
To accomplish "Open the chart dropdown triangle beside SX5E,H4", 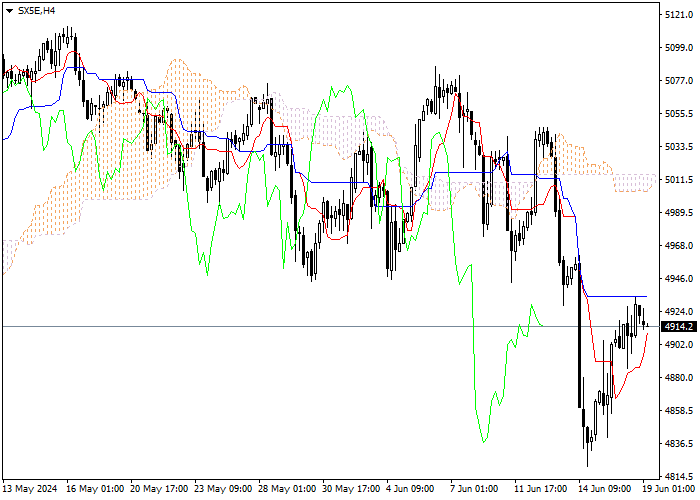I will click(9, 11).
